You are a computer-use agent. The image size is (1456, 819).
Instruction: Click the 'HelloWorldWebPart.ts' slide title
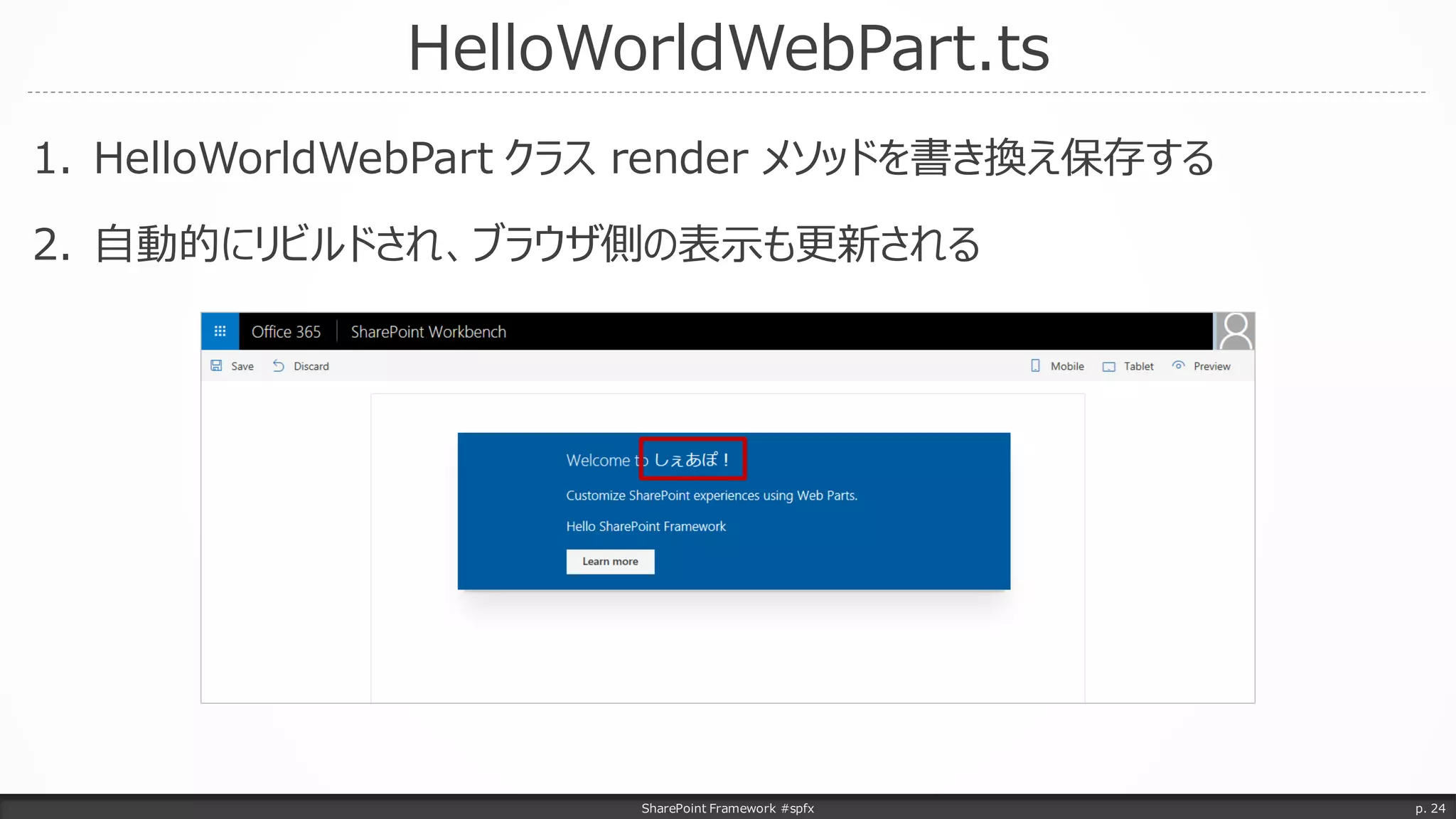point(729,48)
